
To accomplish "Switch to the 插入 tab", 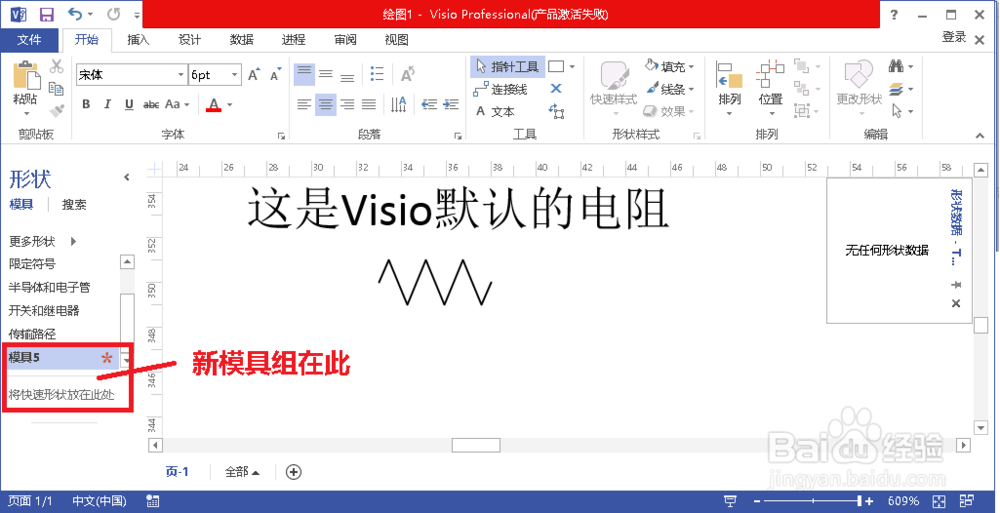I will (x=138, y=40).
